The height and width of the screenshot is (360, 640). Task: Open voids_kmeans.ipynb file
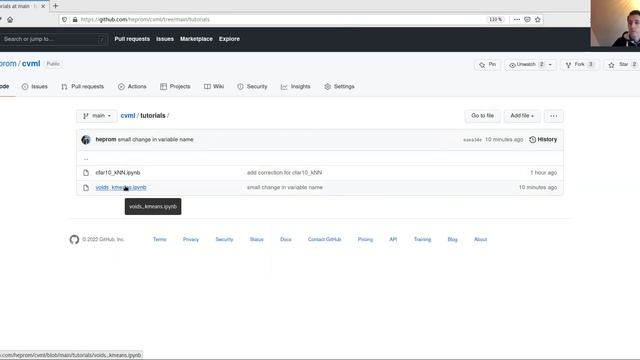point(121,187)
